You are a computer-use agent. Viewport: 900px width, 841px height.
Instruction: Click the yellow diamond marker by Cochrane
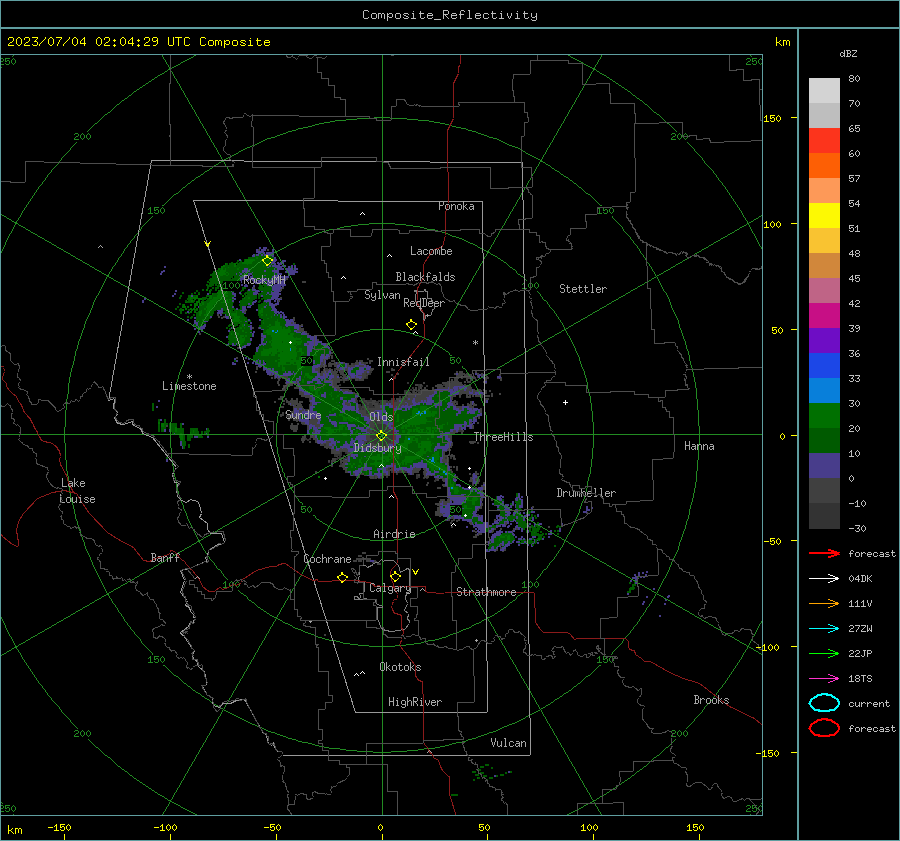(x=342, y=578)
